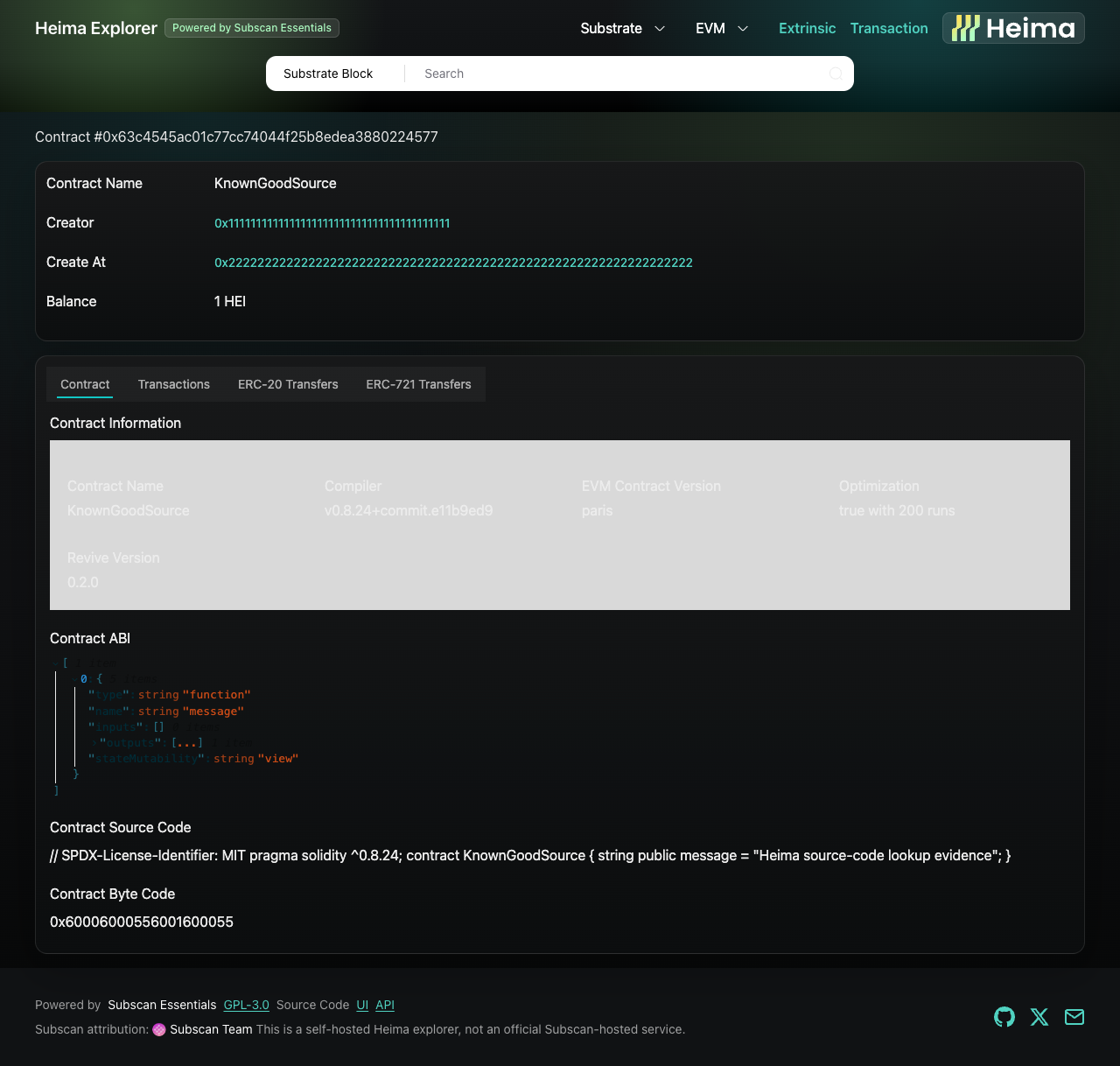Click the Subscan Team avatar icon
The image size is (1120, 1066).
tap(159, 1030)
